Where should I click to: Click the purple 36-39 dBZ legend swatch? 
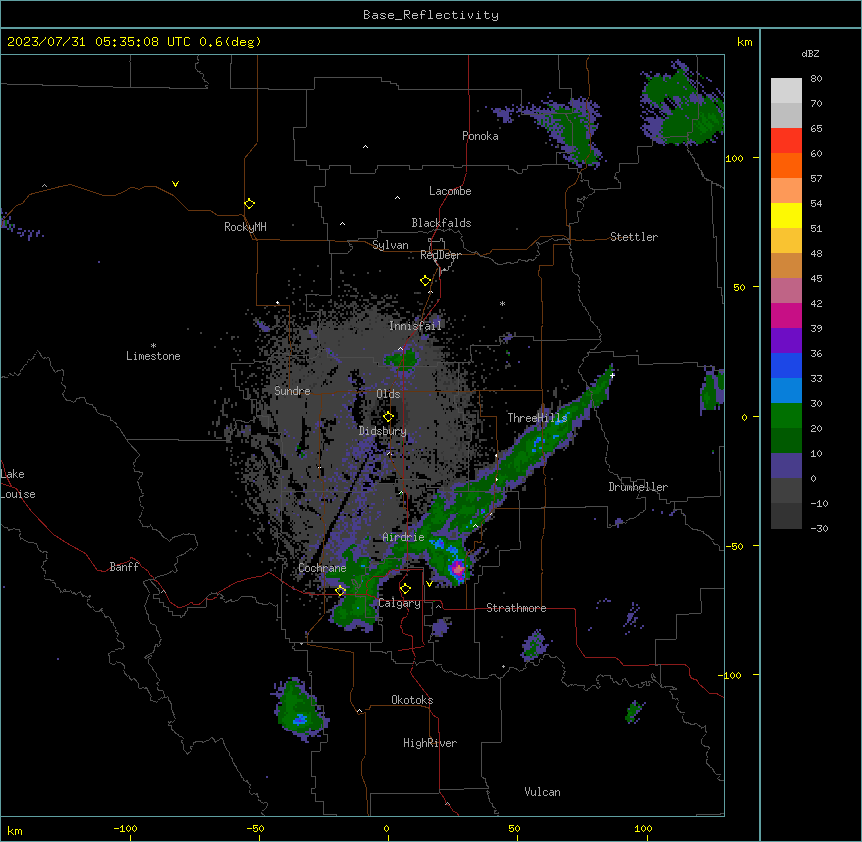click(x=786, y=341)
